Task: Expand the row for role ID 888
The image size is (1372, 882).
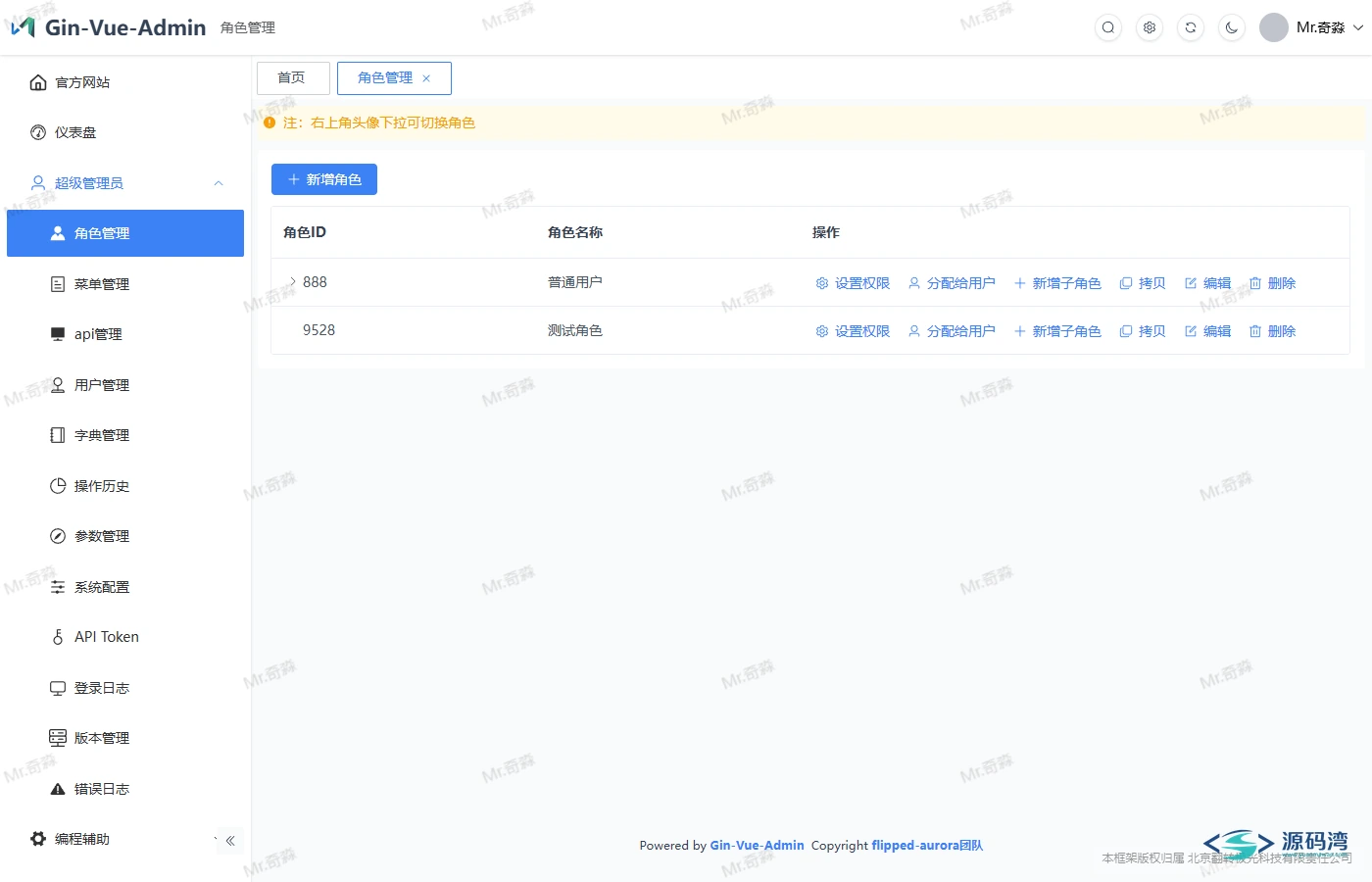Action: point(292,281)
